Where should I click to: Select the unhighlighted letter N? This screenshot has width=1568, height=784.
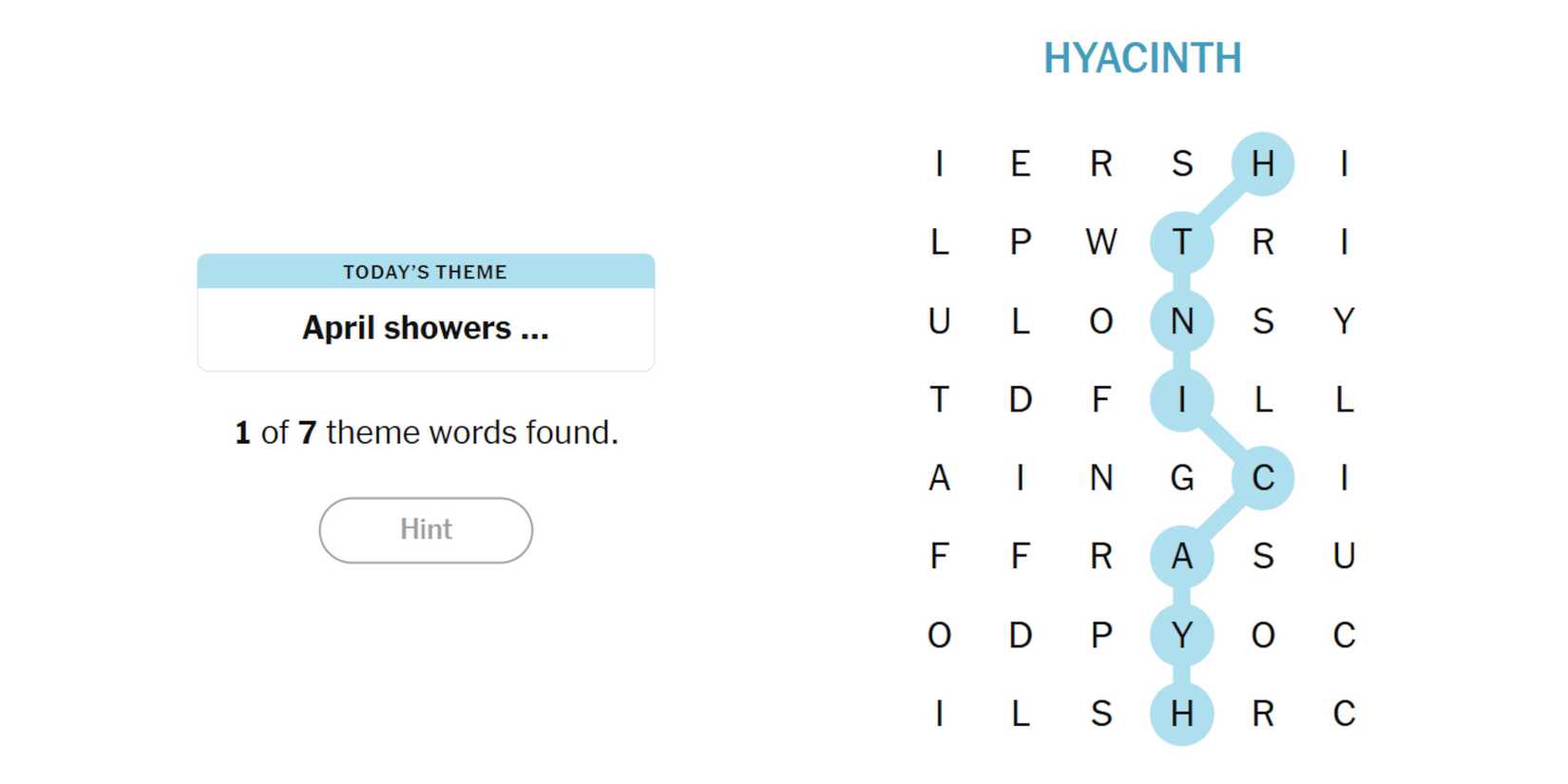[1101, 478]
